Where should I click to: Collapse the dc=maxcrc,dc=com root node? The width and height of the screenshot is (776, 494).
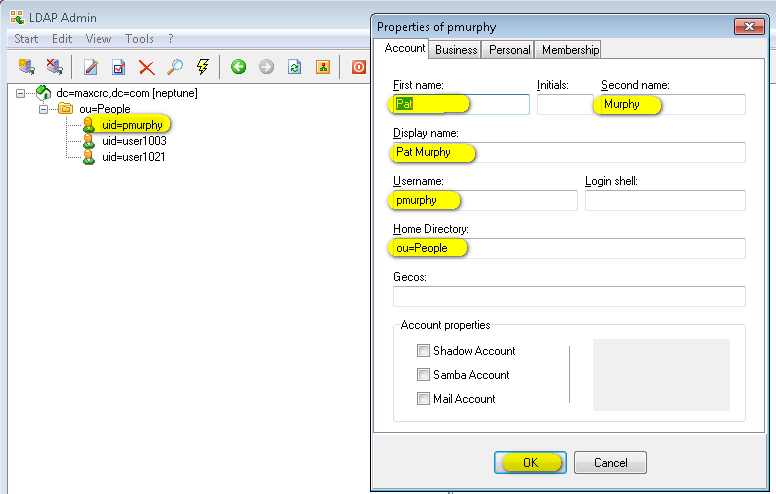(x=20, y=93)
